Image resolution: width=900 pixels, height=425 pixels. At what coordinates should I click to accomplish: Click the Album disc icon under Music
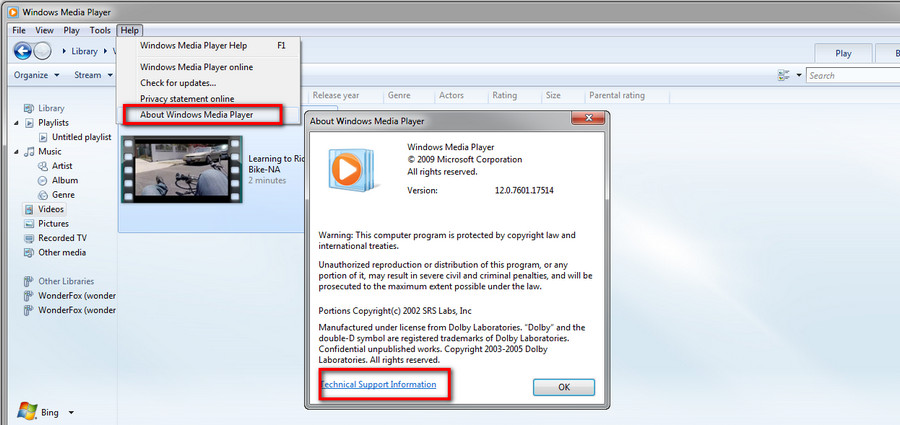point(42,180)
